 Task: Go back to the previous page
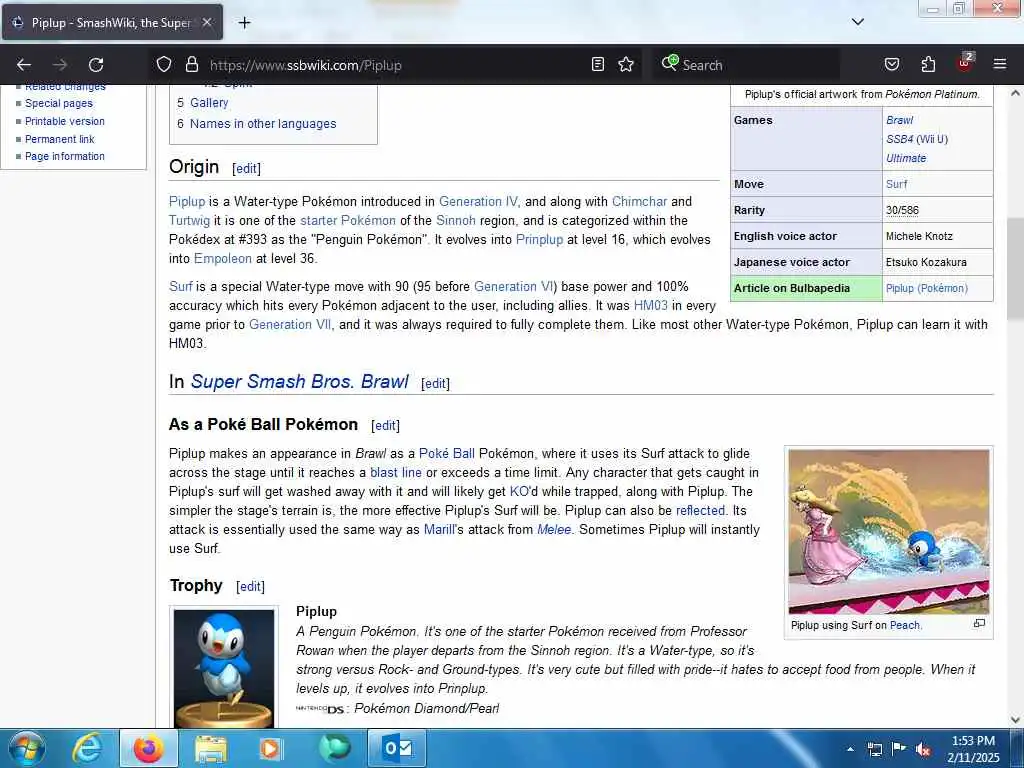[24, 65]
